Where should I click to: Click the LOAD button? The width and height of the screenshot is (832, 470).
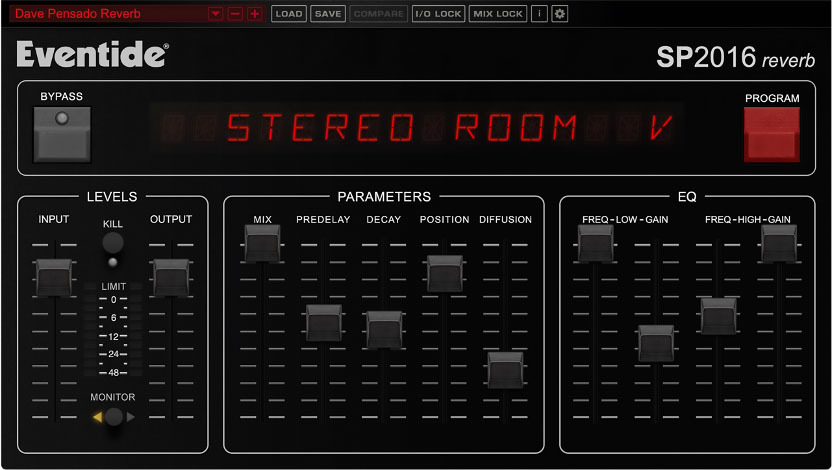[289, 14]
